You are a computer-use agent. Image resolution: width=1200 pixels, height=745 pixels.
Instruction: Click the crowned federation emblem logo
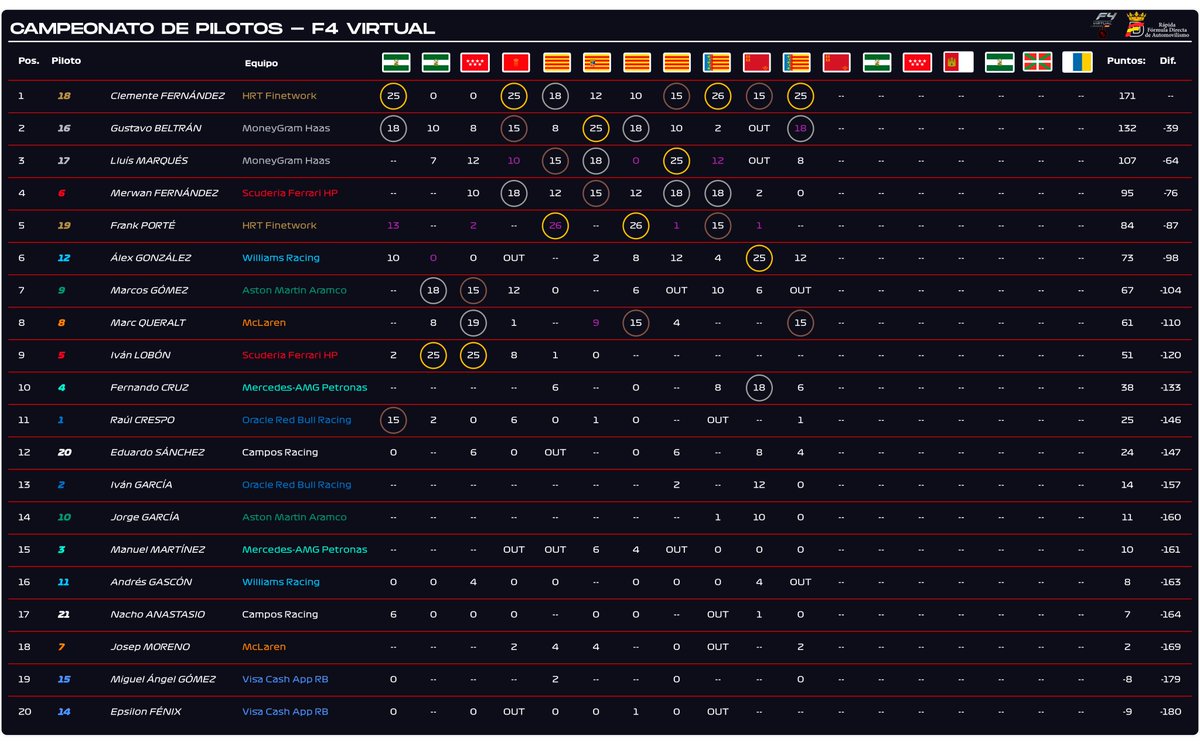pos(1135,25)
